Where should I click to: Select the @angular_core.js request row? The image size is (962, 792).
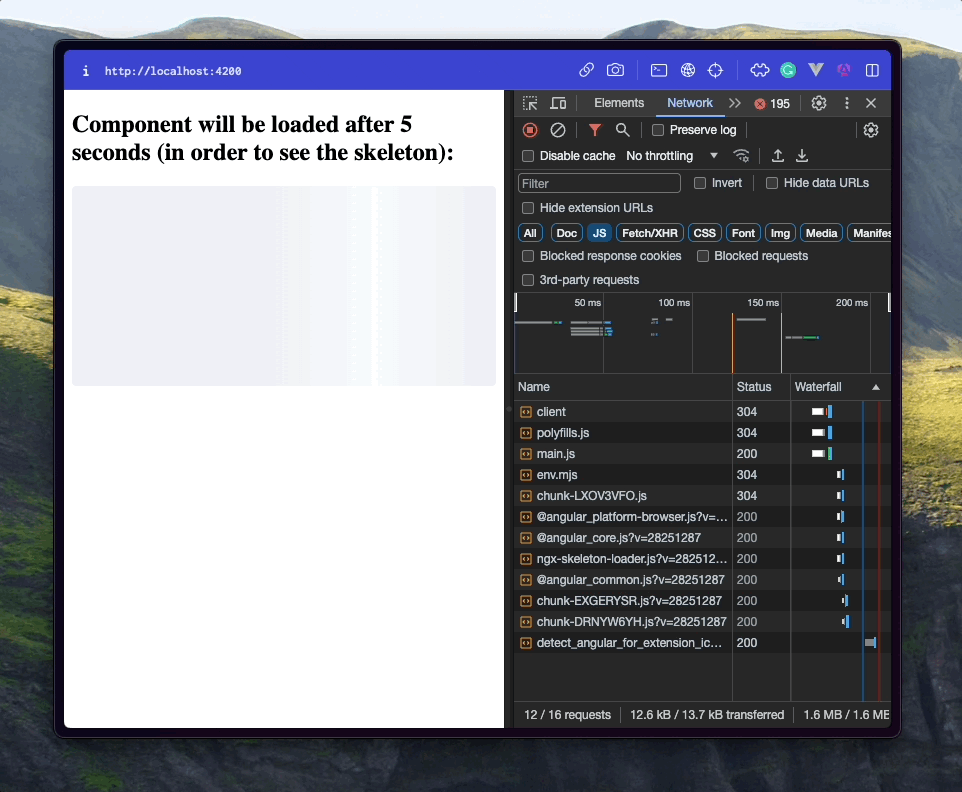[702, 537]
